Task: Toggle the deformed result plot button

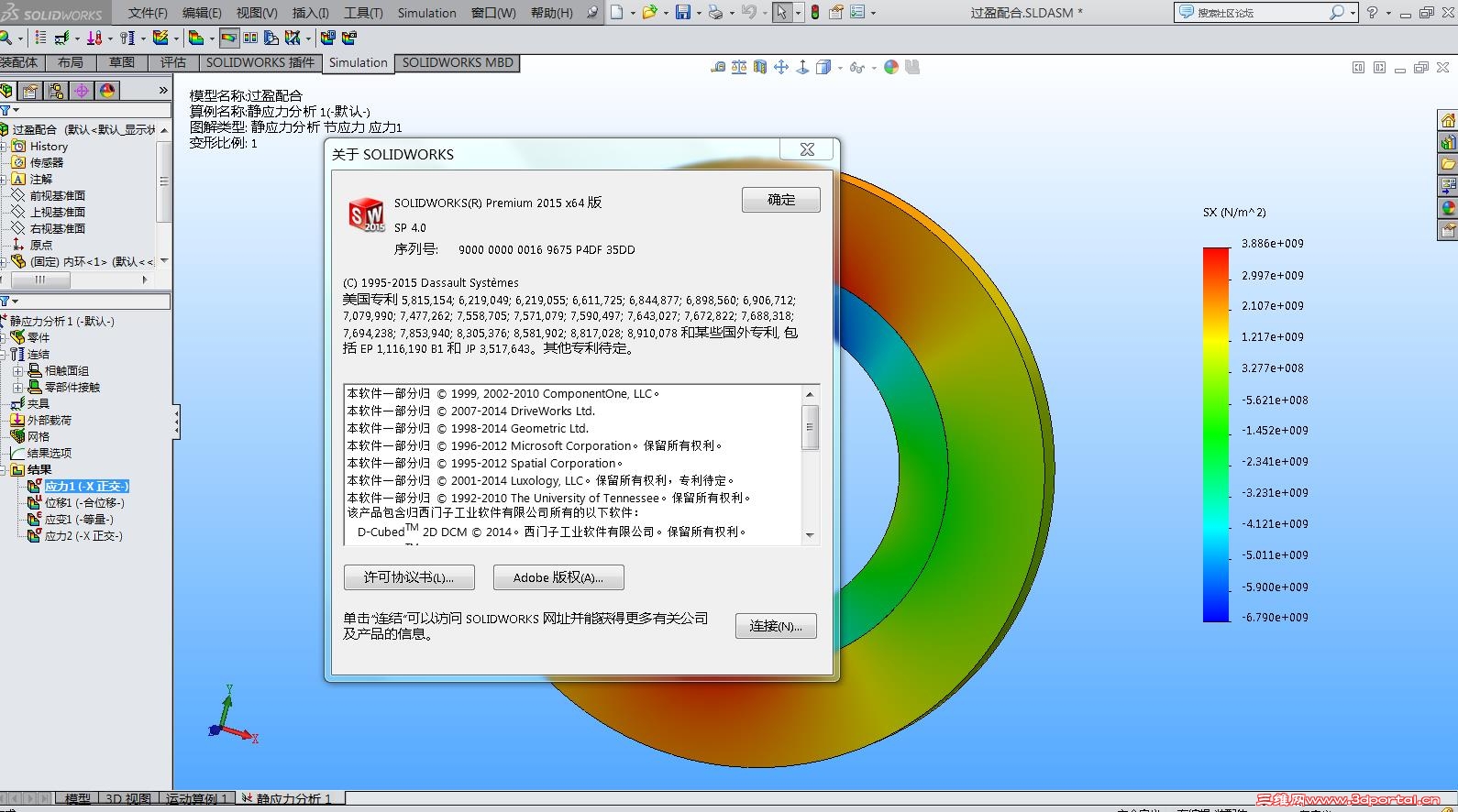Action: pos(228,38)
